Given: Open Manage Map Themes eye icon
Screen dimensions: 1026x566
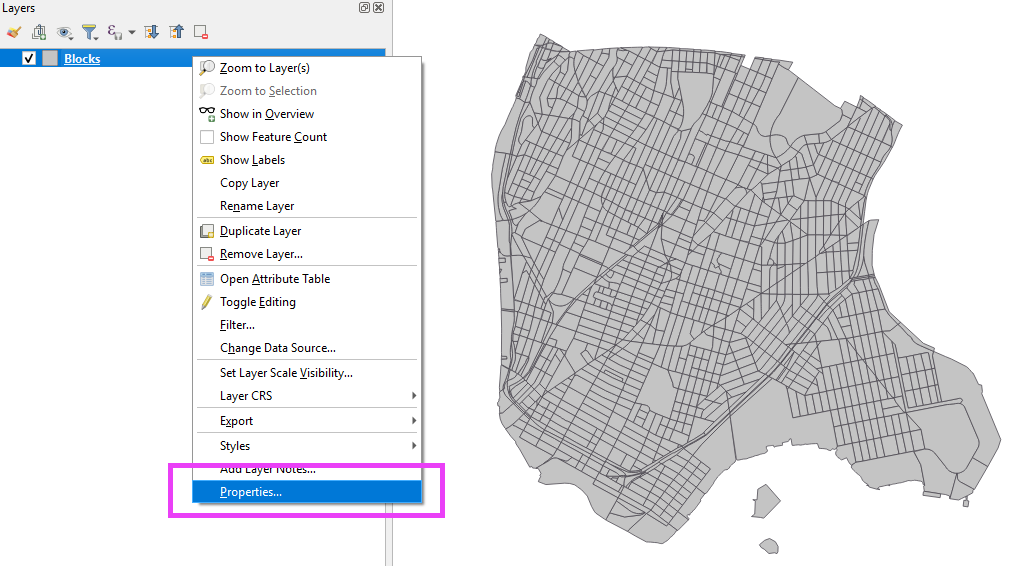Looking at the screenshot, I should (64, 32).
